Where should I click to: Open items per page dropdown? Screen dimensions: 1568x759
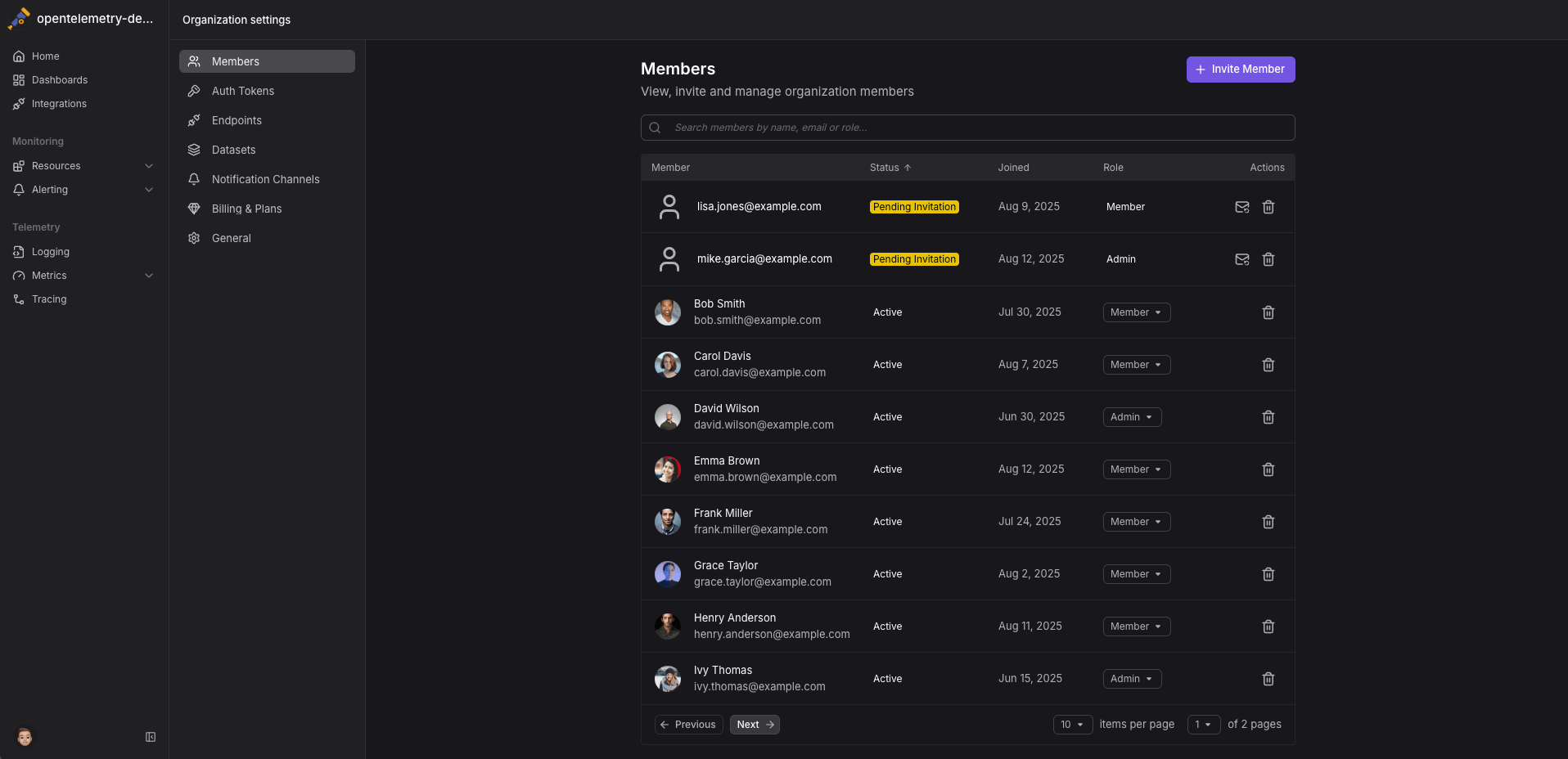tap(1072, 725)
